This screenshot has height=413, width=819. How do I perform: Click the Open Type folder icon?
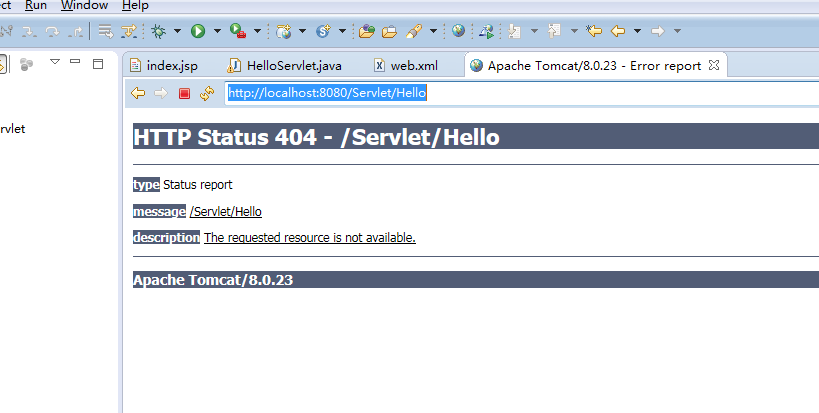click(367, 31)
